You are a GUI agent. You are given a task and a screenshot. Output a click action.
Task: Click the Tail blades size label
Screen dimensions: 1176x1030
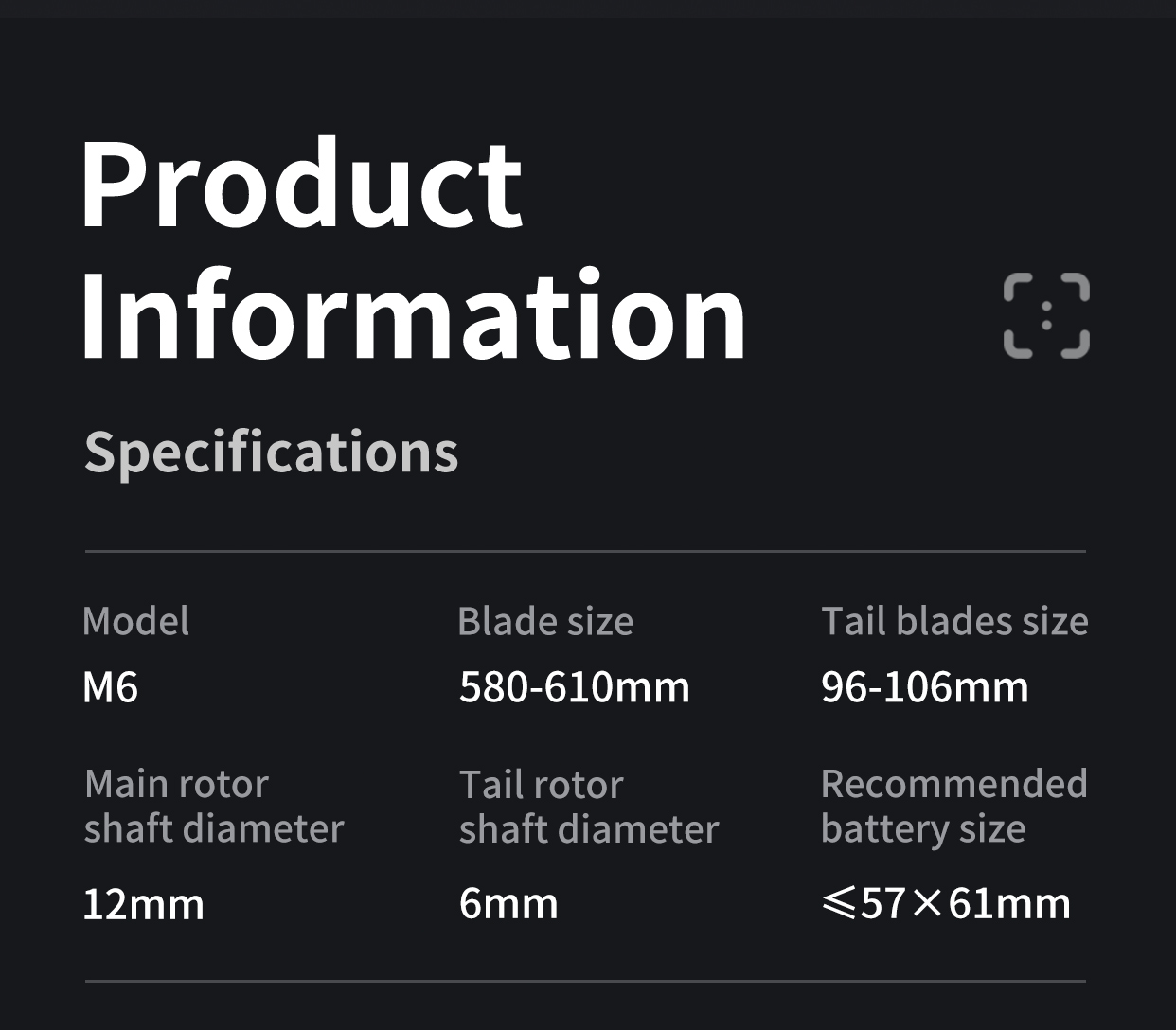coord(954,622)
